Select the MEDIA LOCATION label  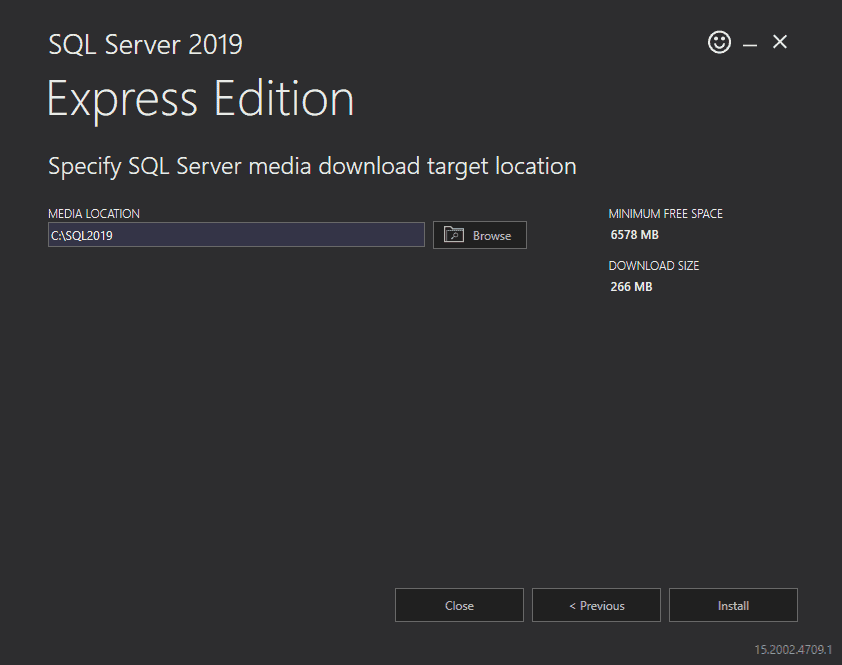coord(93,213)
